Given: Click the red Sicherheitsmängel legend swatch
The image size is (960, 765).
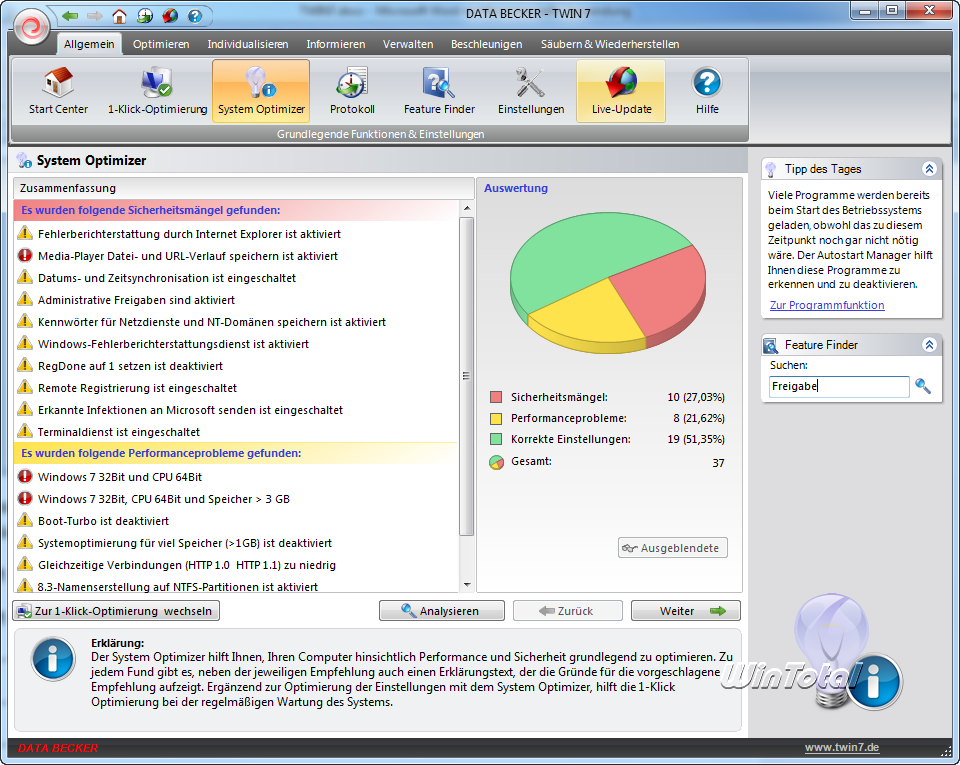Looking at the screenshot, I should pyautogui.click(x=496, y=397).
